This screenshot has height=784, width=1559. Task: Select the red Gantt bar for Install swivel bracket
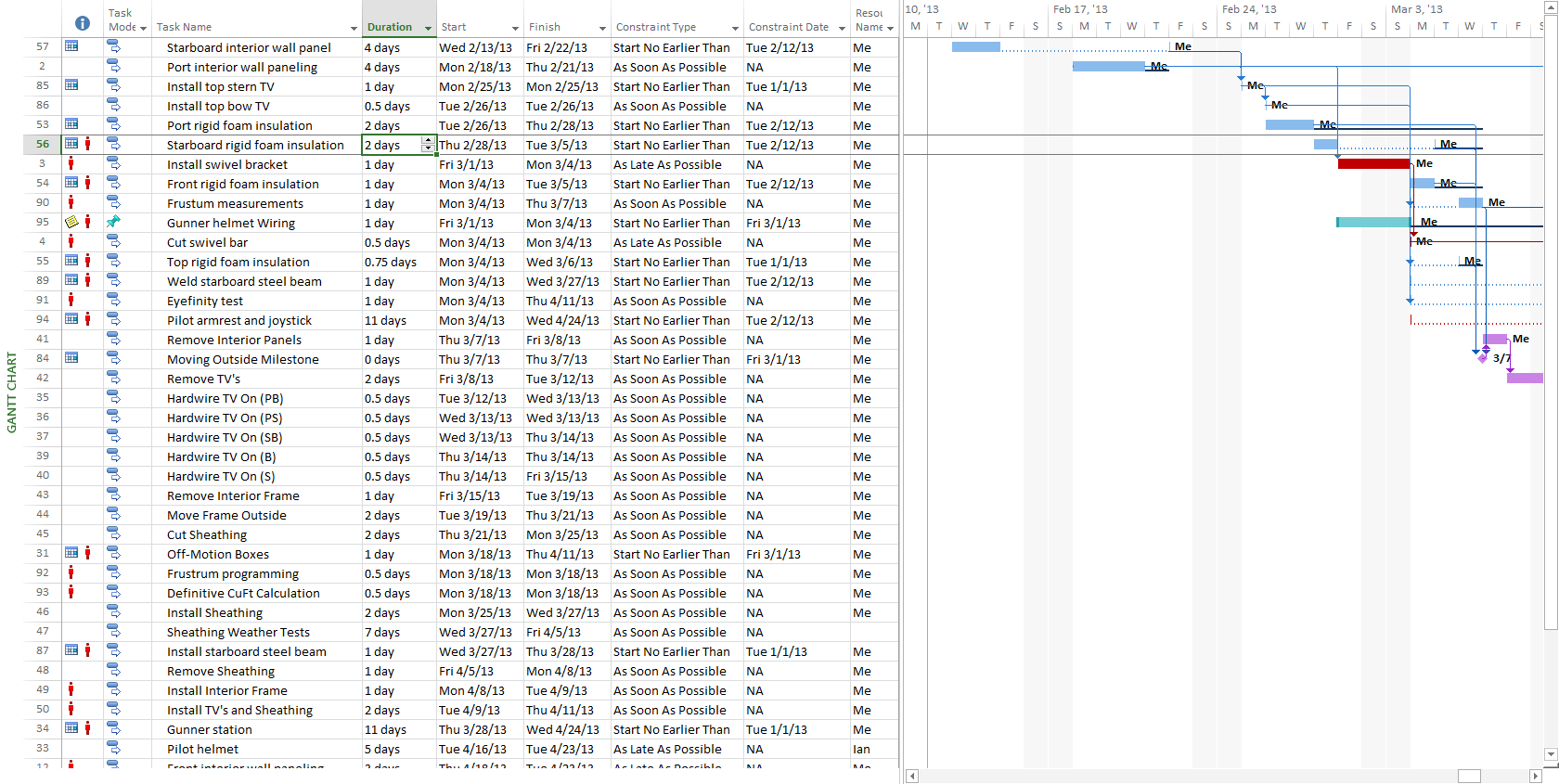pos(1374,163)
